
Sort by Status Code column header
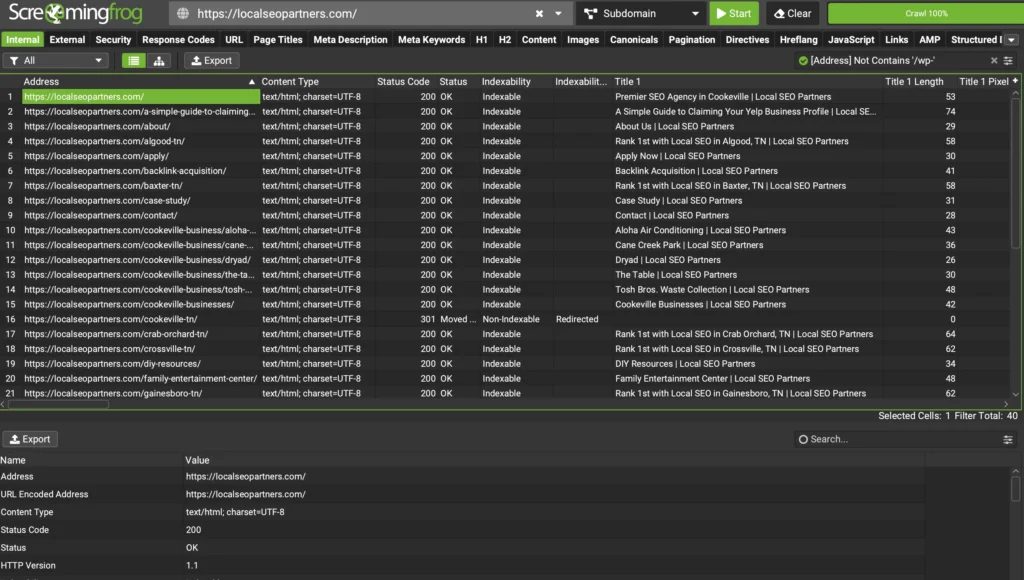click(403, 82)
